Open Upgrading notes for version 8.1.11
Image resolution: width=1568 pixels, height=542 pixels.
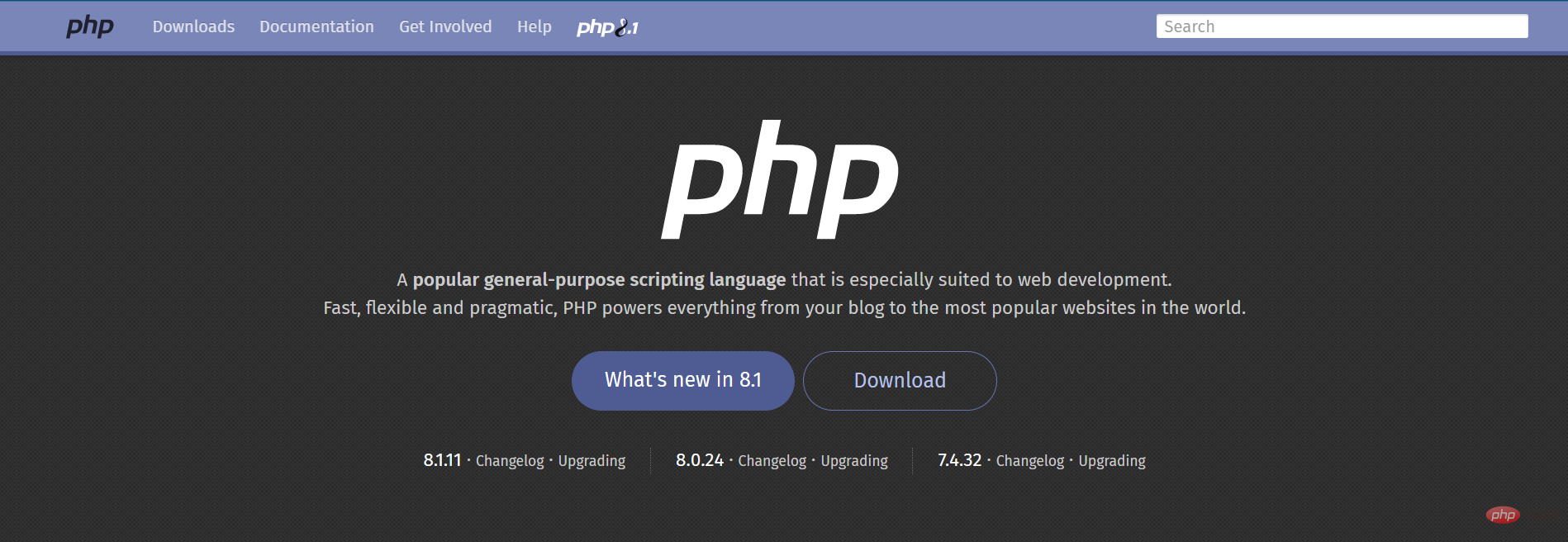[592, 461]
